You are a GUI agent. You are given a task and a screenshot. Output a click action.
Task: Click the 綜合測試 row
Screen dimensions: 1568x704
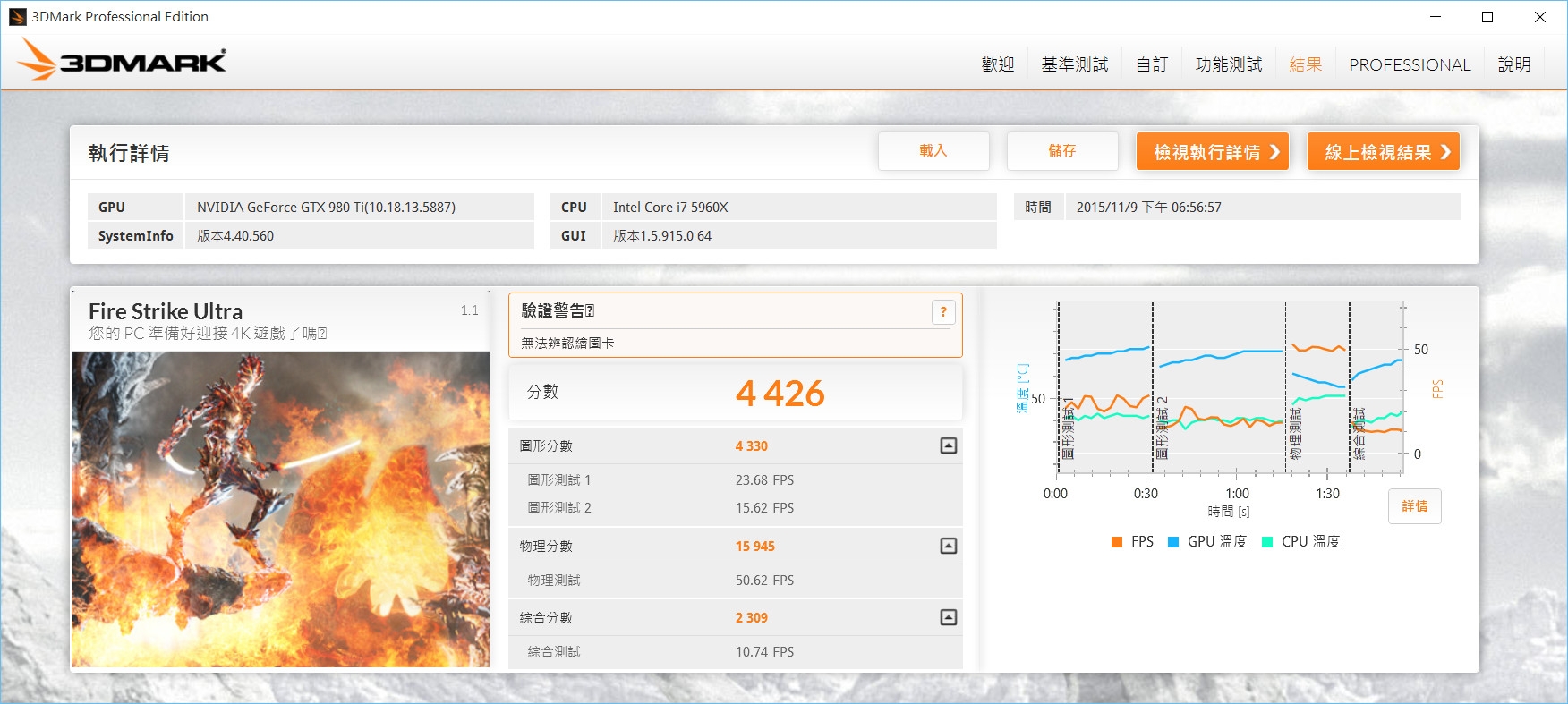tap(736, 652)
